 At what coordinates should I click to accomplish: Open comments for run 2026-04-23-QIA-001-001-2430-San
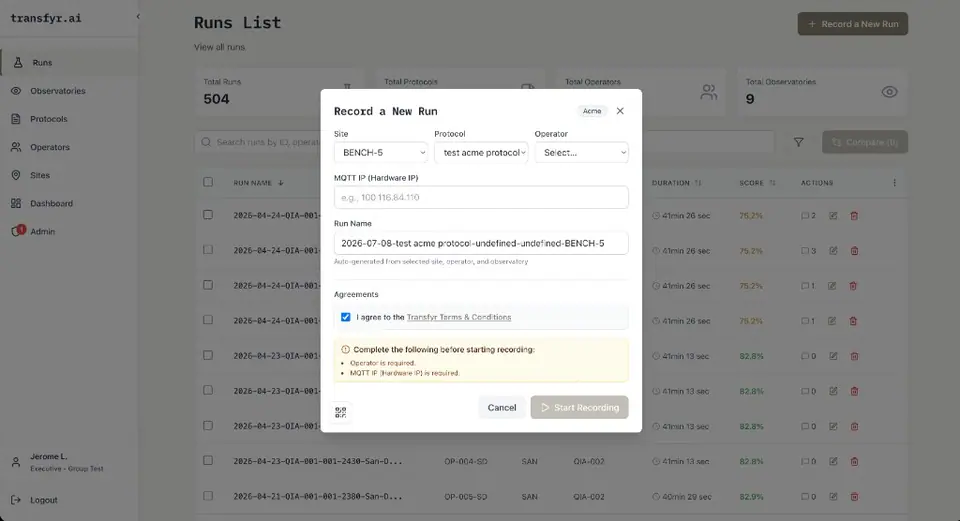(808, 461)
